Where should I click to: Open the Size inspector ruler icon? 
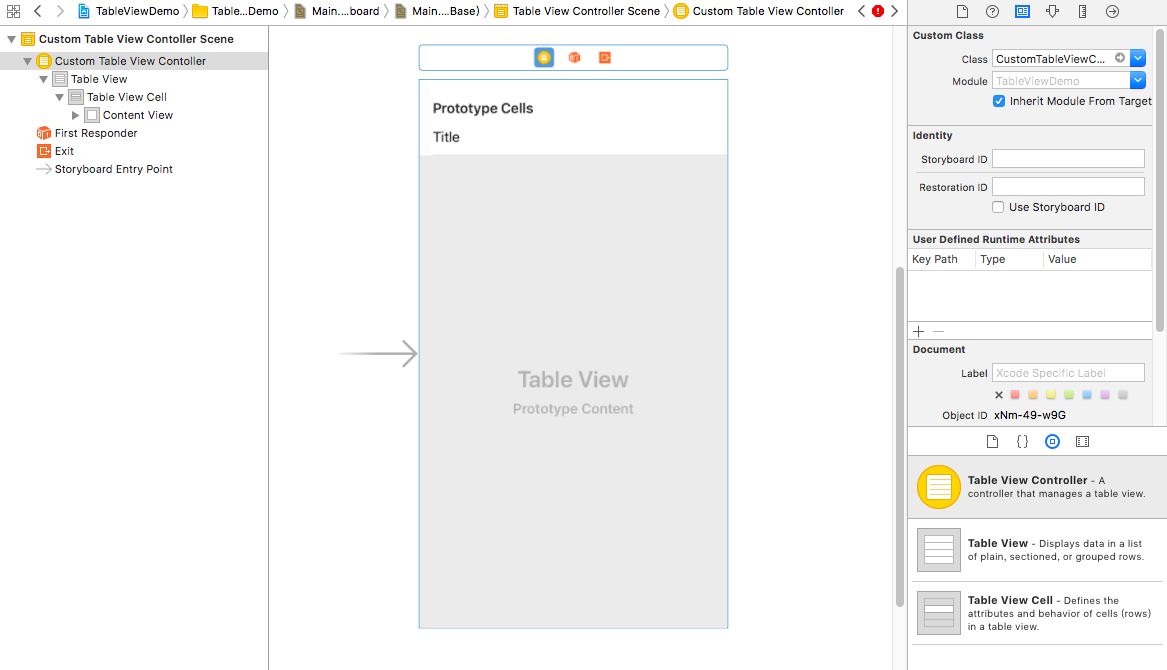(1082, 12)
